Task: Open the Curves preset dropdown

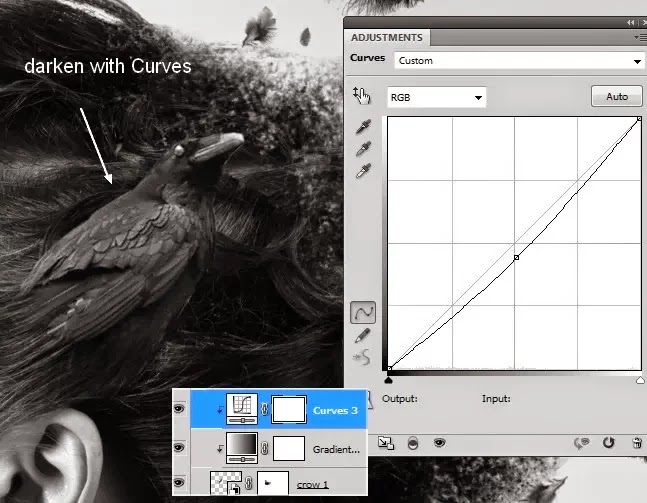Action: tap(520, 61)
